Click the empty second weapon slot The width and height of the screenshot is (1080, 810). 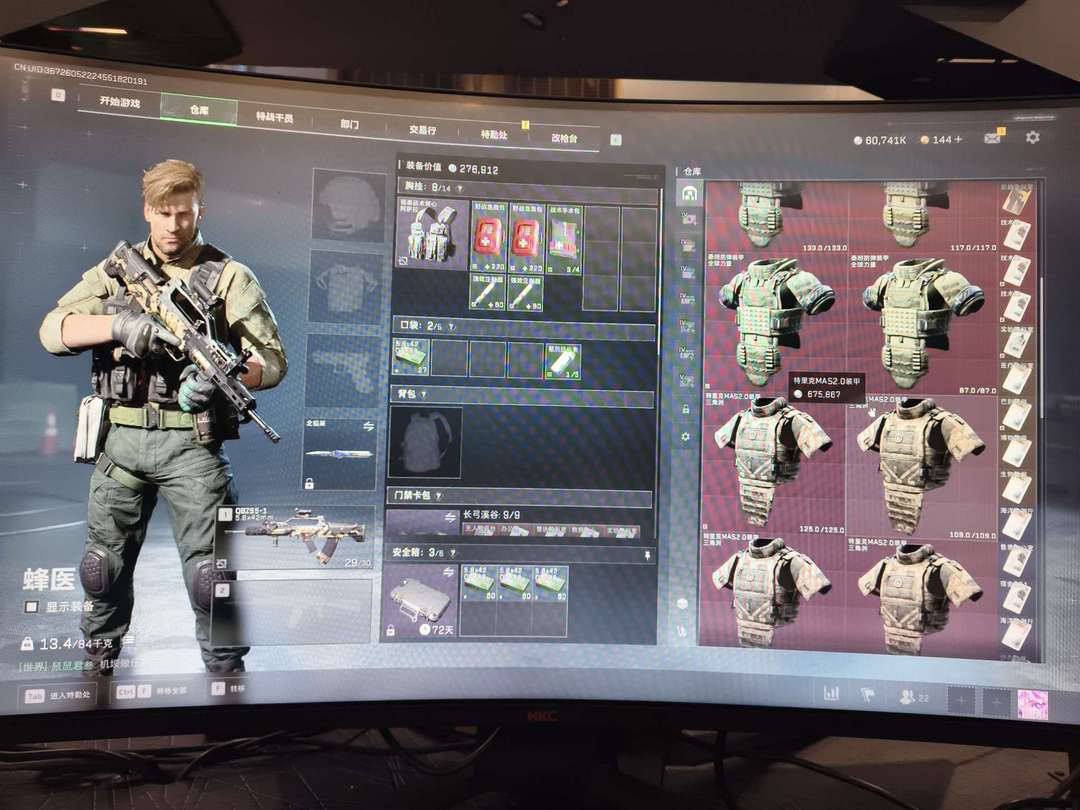tap(292, 611)
